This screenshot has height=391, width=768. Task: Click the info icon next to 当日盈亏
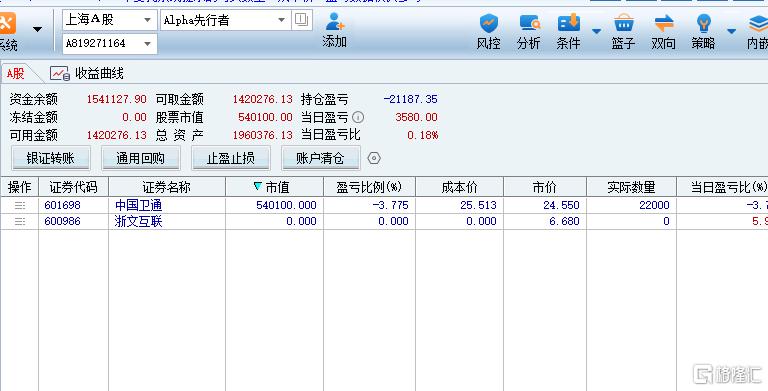358,118
